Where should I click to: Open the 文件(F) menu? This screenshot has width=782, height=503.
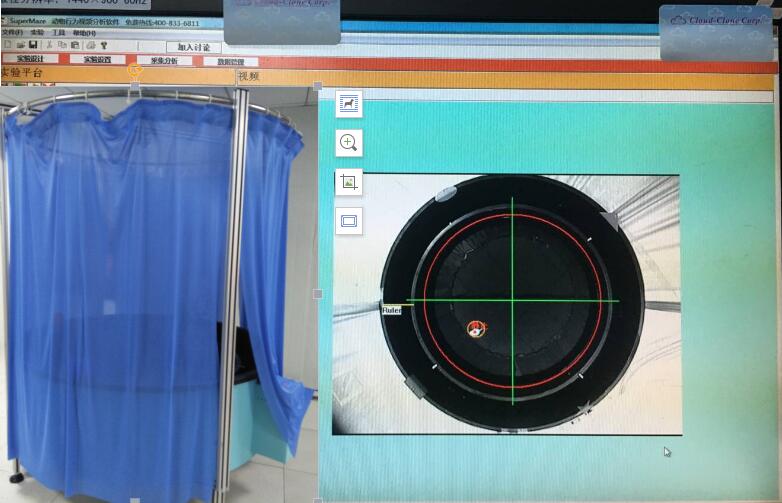pos(12,32)
